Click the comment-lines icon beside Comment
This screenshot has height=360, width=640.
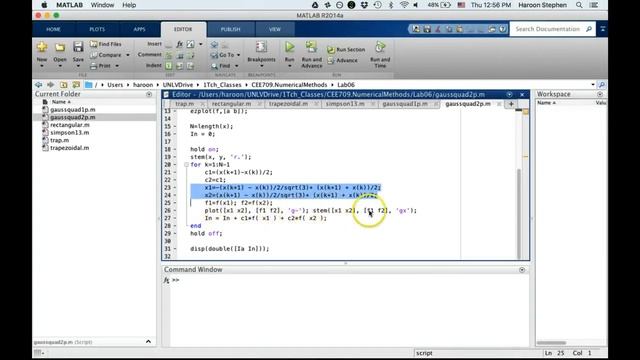click(169, 55)
